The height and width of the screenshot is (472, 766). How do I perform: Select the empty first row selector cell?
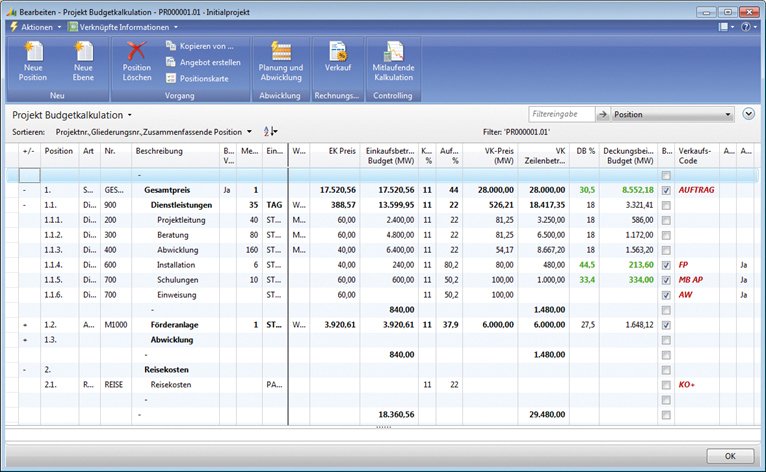[x=29, y=175]
